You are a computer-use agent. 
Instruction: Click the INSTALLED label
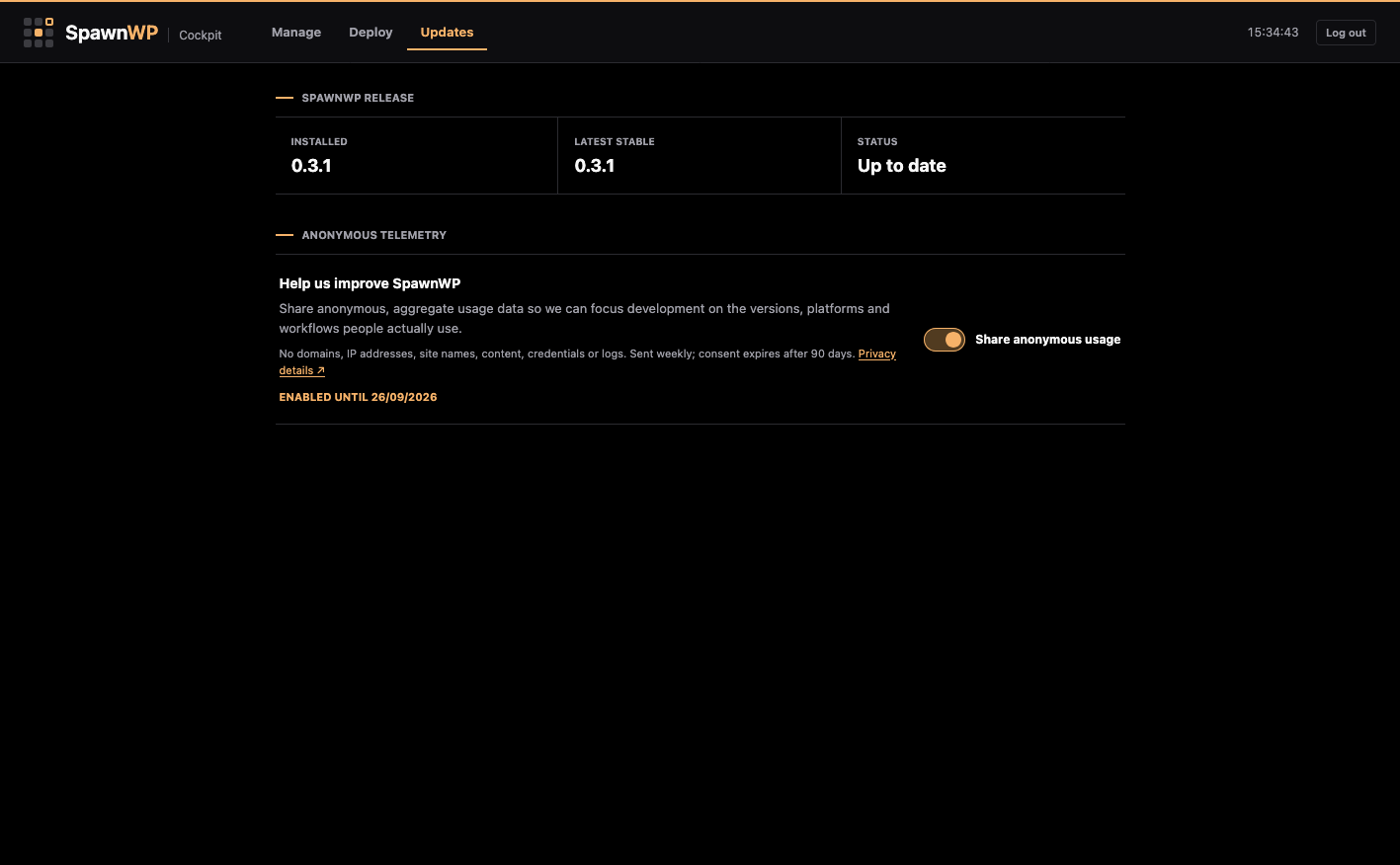click(x=319, y=142)
